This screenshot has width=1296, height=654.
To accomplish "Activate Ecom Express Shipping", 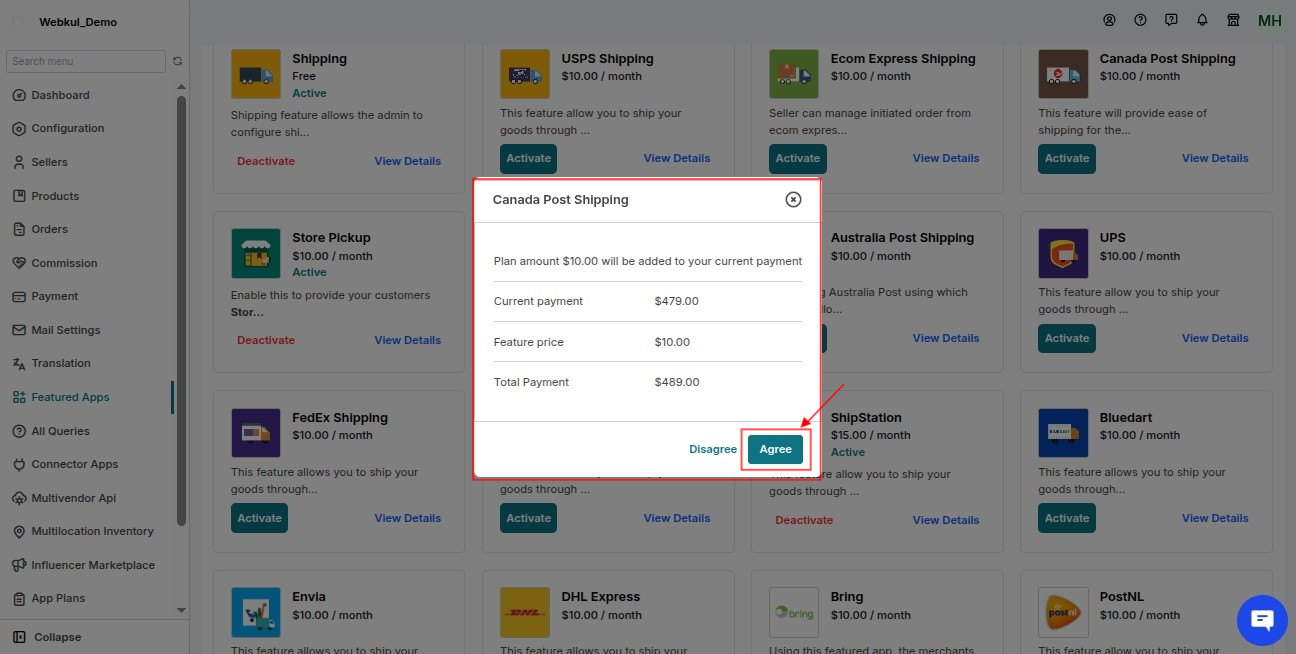I will point(797,158).
